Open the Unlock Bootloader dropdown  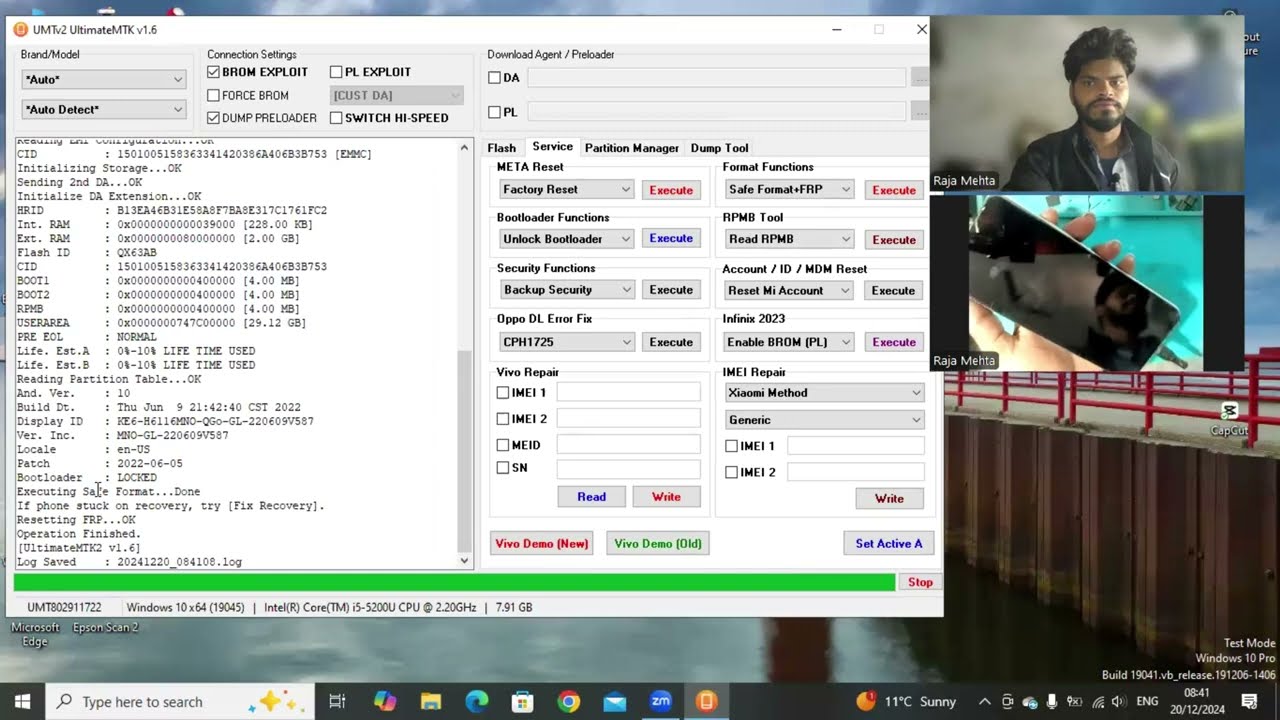click(566, 239)
